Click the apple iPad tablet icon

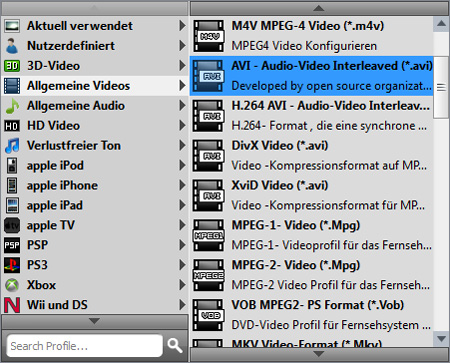point(12,205)
